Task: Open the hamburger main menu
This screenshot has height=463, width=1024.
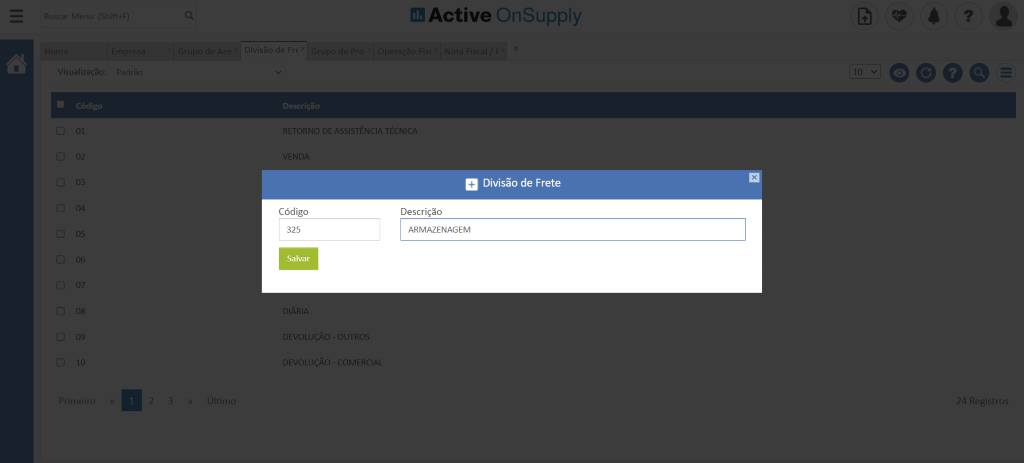Action: click(16, 16)
